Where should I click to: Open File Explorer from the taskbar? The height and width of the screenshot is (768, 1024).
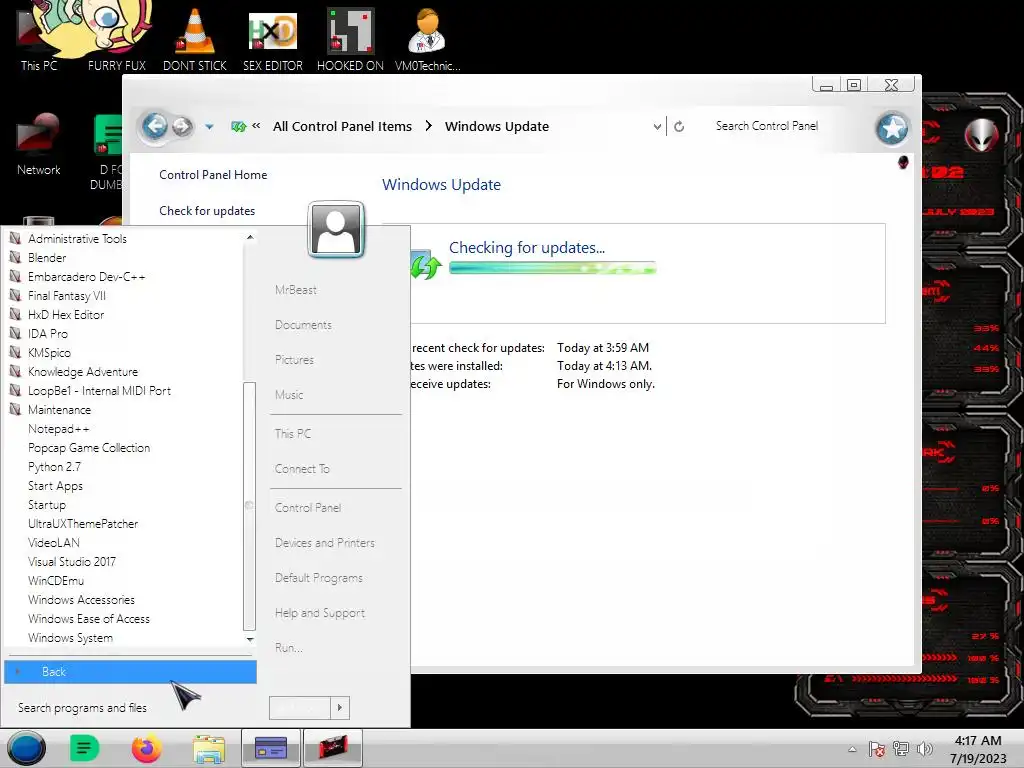point(209,749)
